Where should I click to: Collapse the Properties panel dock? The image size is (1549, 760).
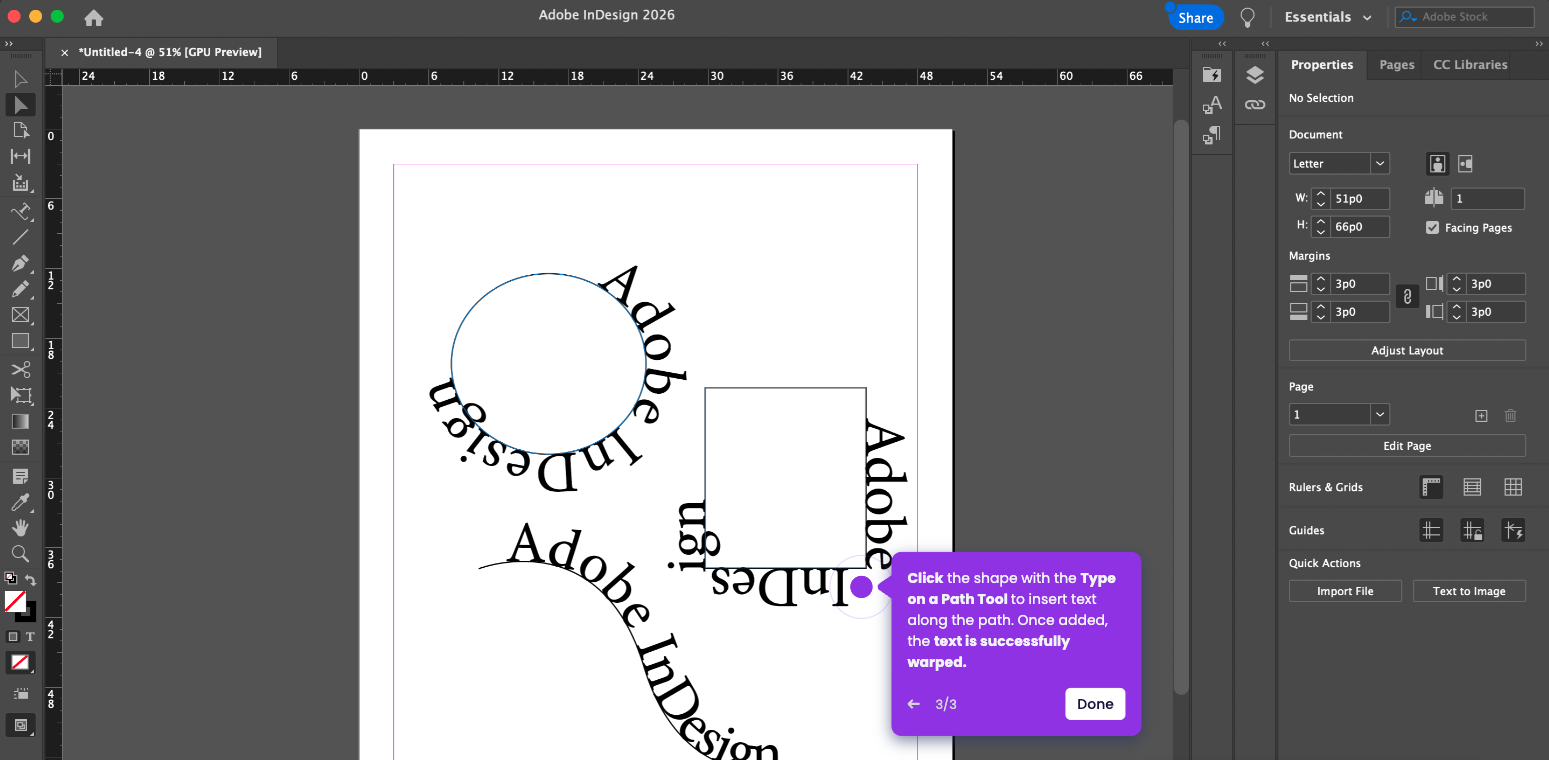pos(1540,44)
